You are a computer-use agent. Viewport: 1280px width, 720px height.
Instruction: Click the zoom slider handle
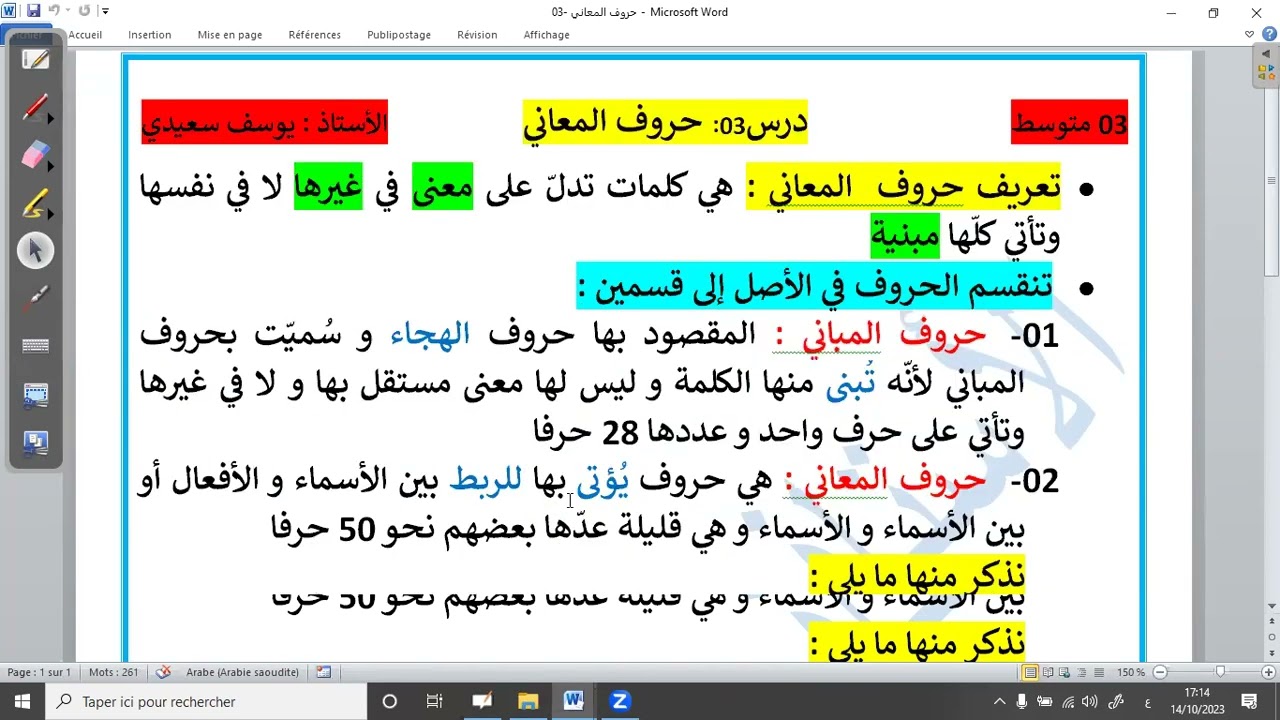coord(1220,672)
